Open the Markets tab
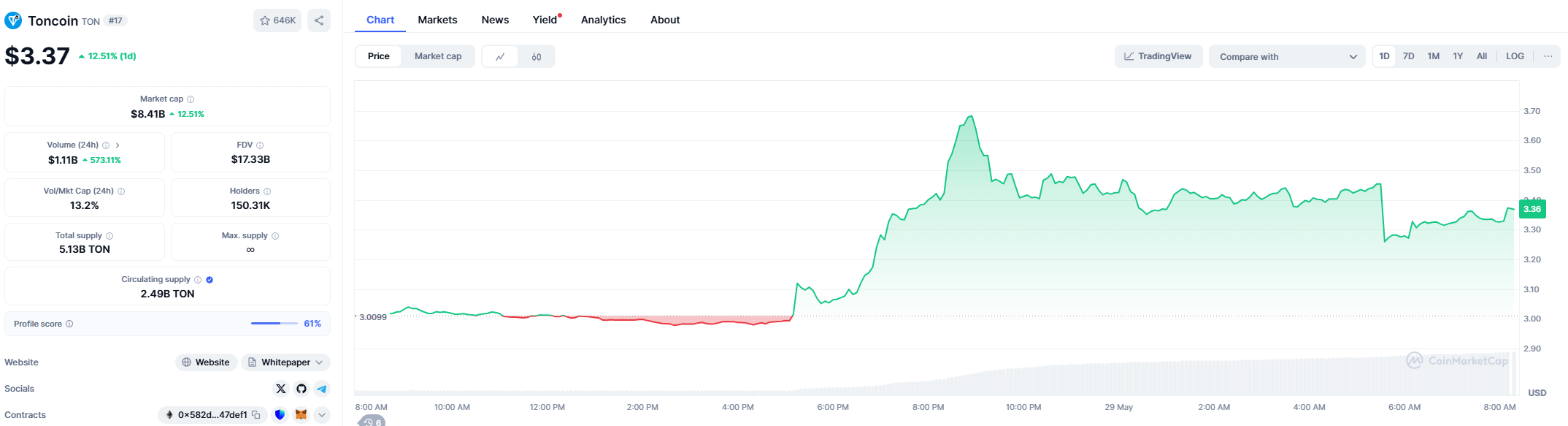This screenshot has width=1568, height=426. click(438, 20)
